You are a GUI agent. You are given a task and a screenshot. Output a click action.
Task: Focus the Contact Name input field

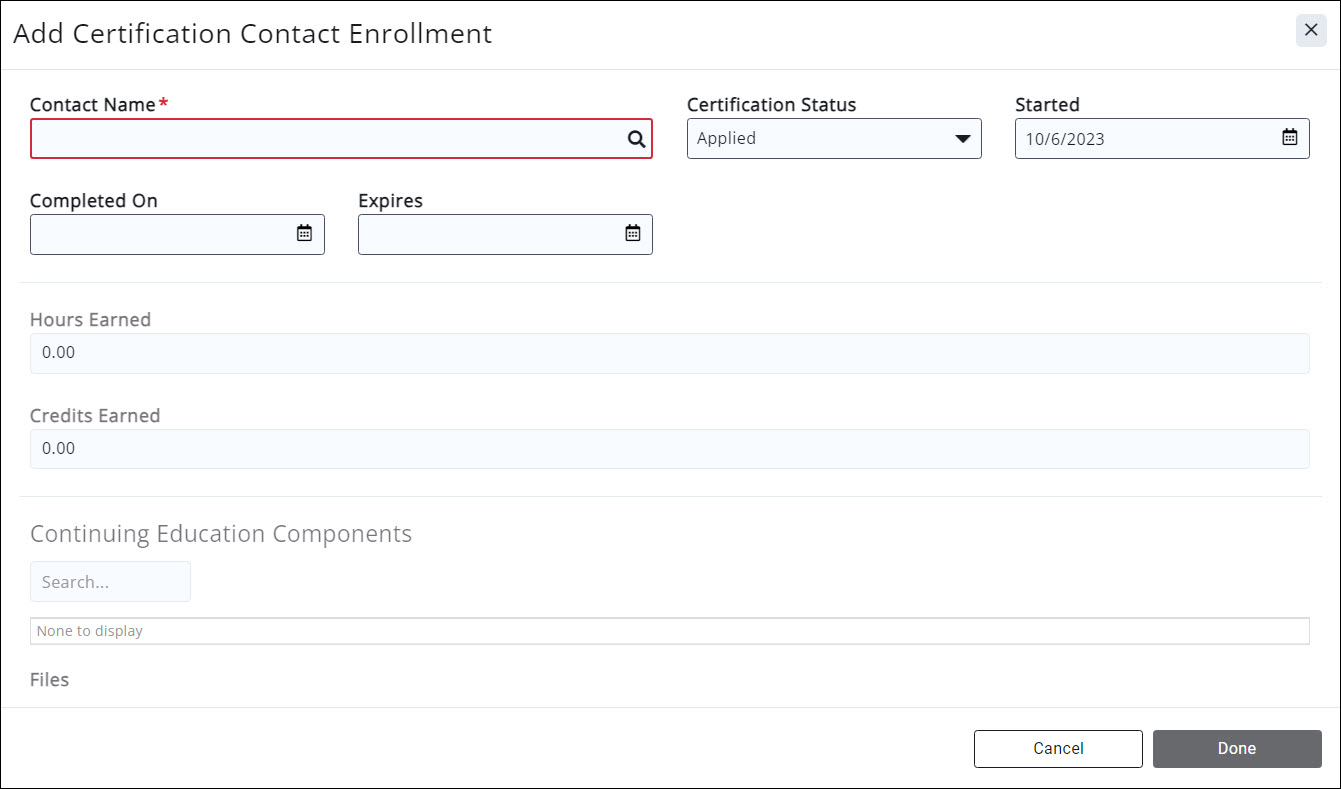tap(325, 139)
